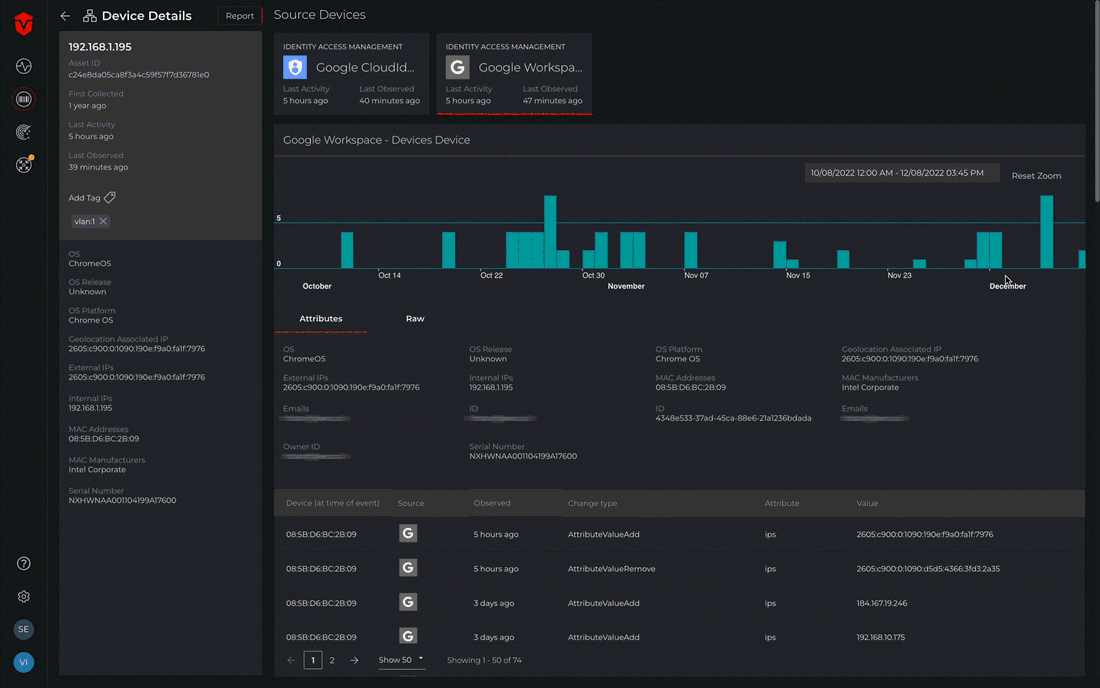Click serial number NXHWNAA001104199A17600 in left panel
The image size is (1100, 688).
click(x=122, y=500)
